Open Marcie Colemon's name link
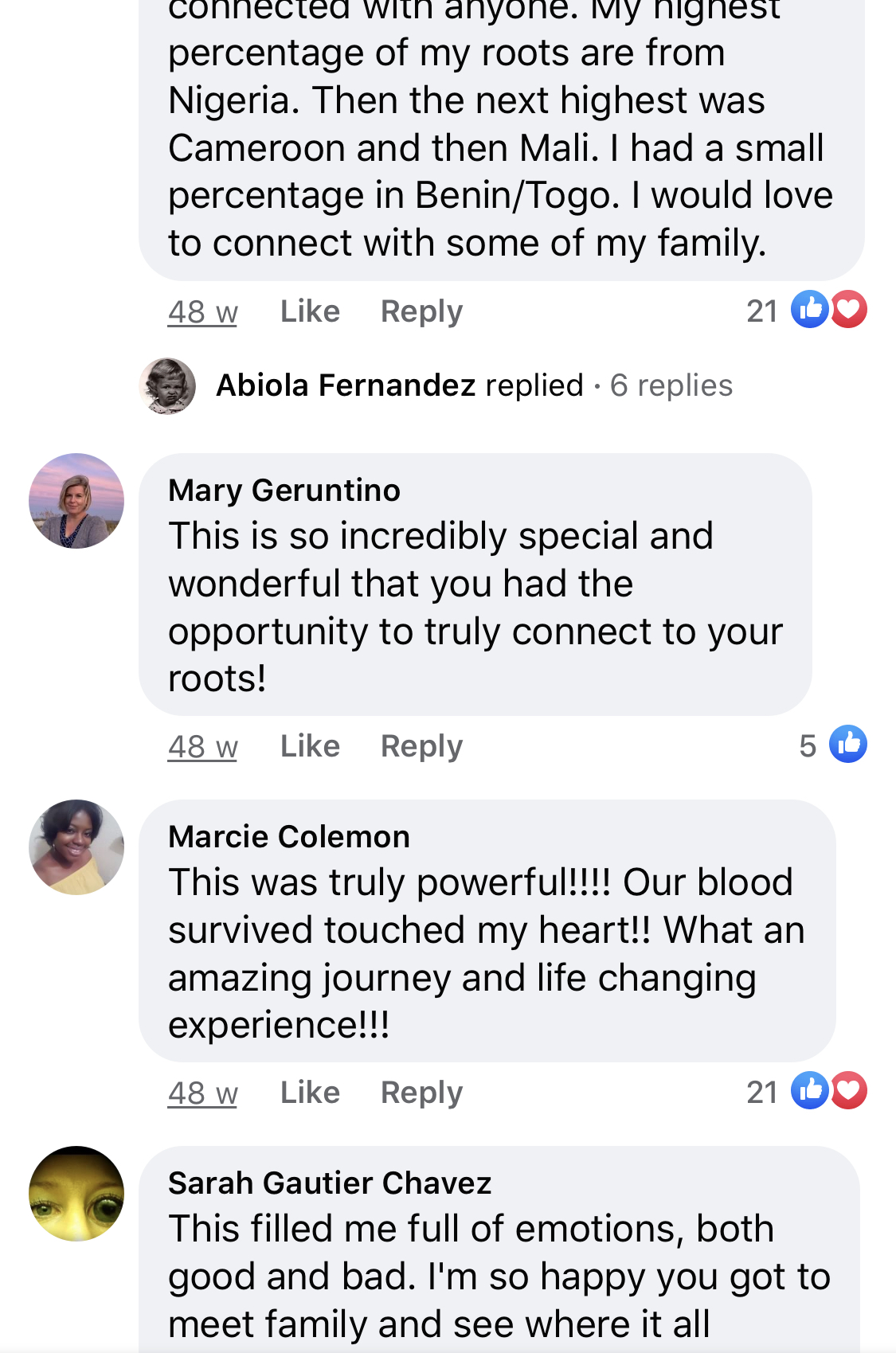 [x=289, y=837]
